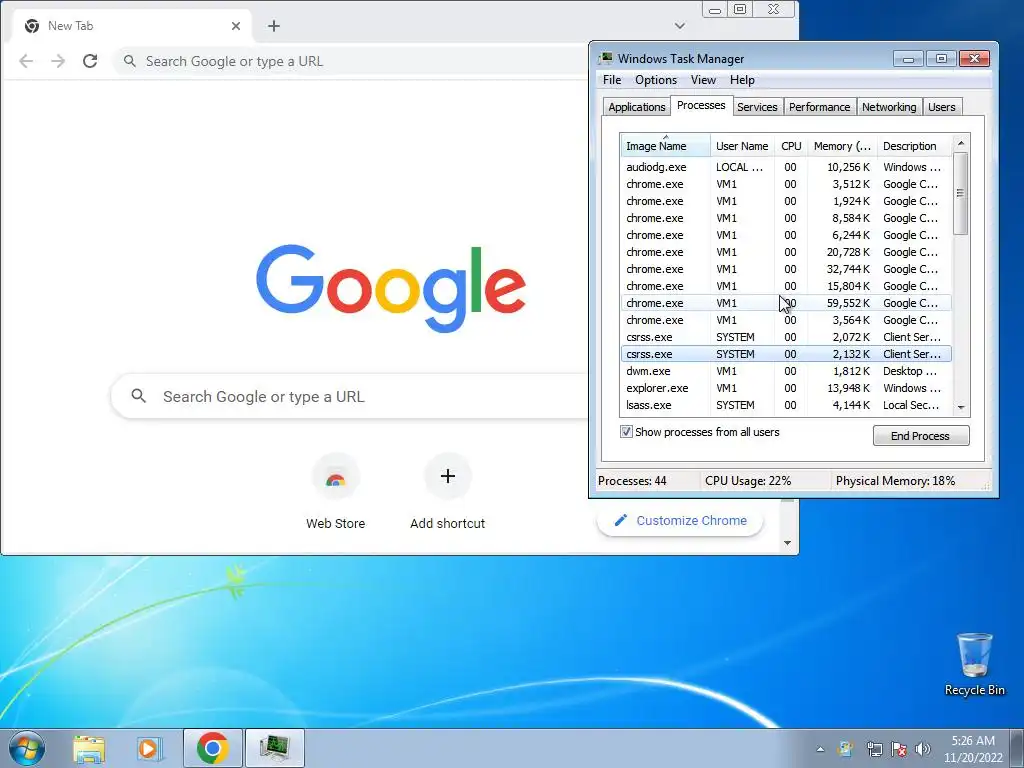
Task: Click the Task Manager title bar icon
Action: [606, 59]
